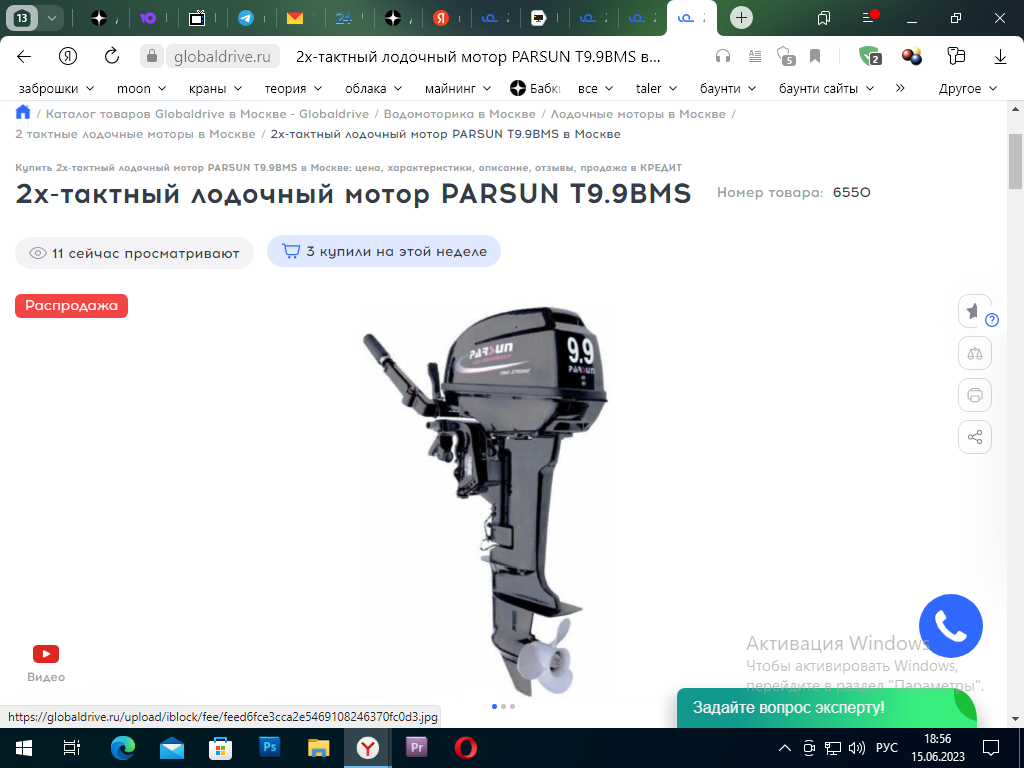Screen dimensions: 1024x768
Task: Click the headphones read-aloud icon
Action: click(722, 56)
